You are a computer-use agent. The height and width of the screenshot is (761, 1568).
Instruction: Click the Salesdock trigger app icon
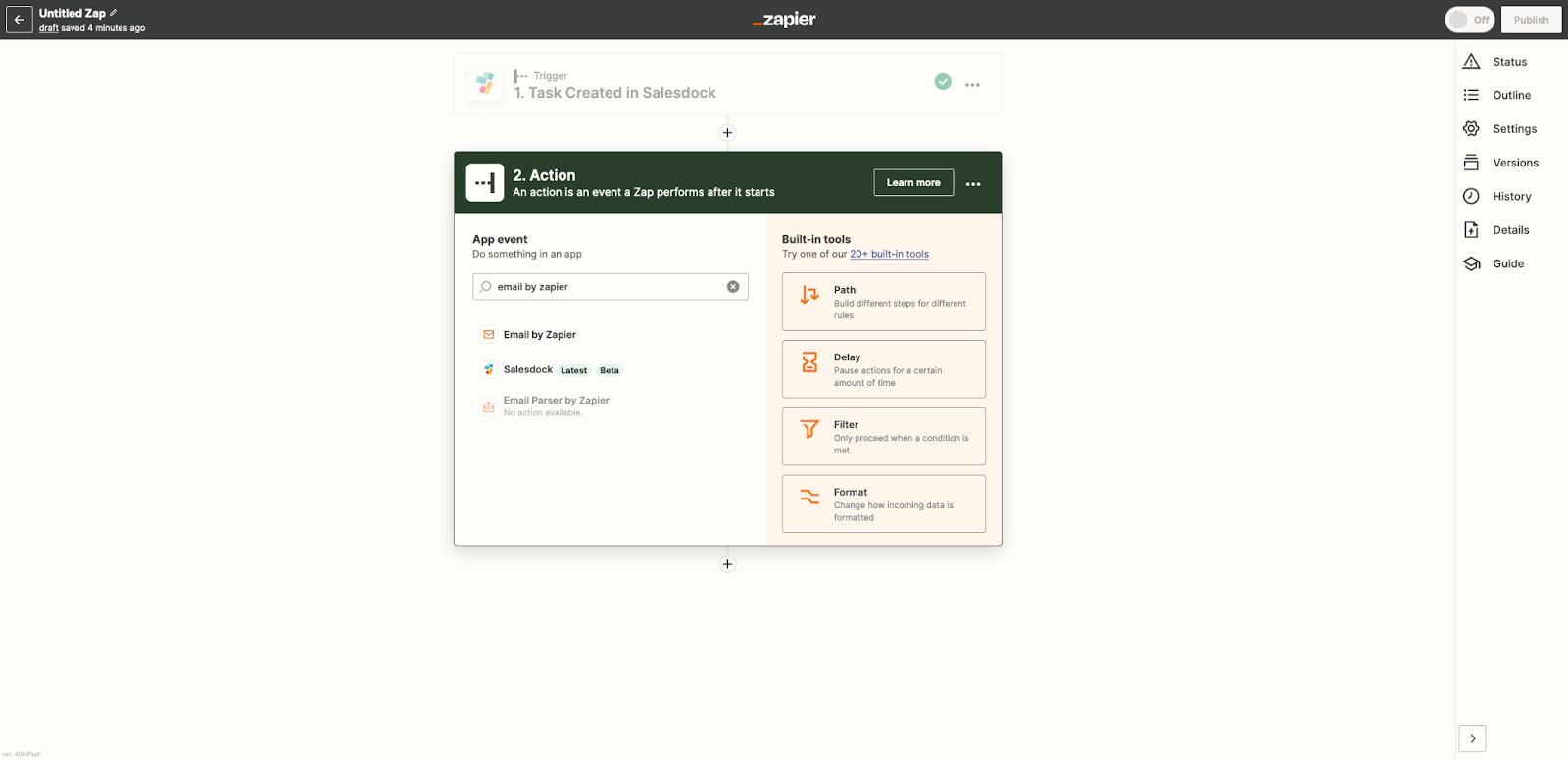tap(485, 84)
